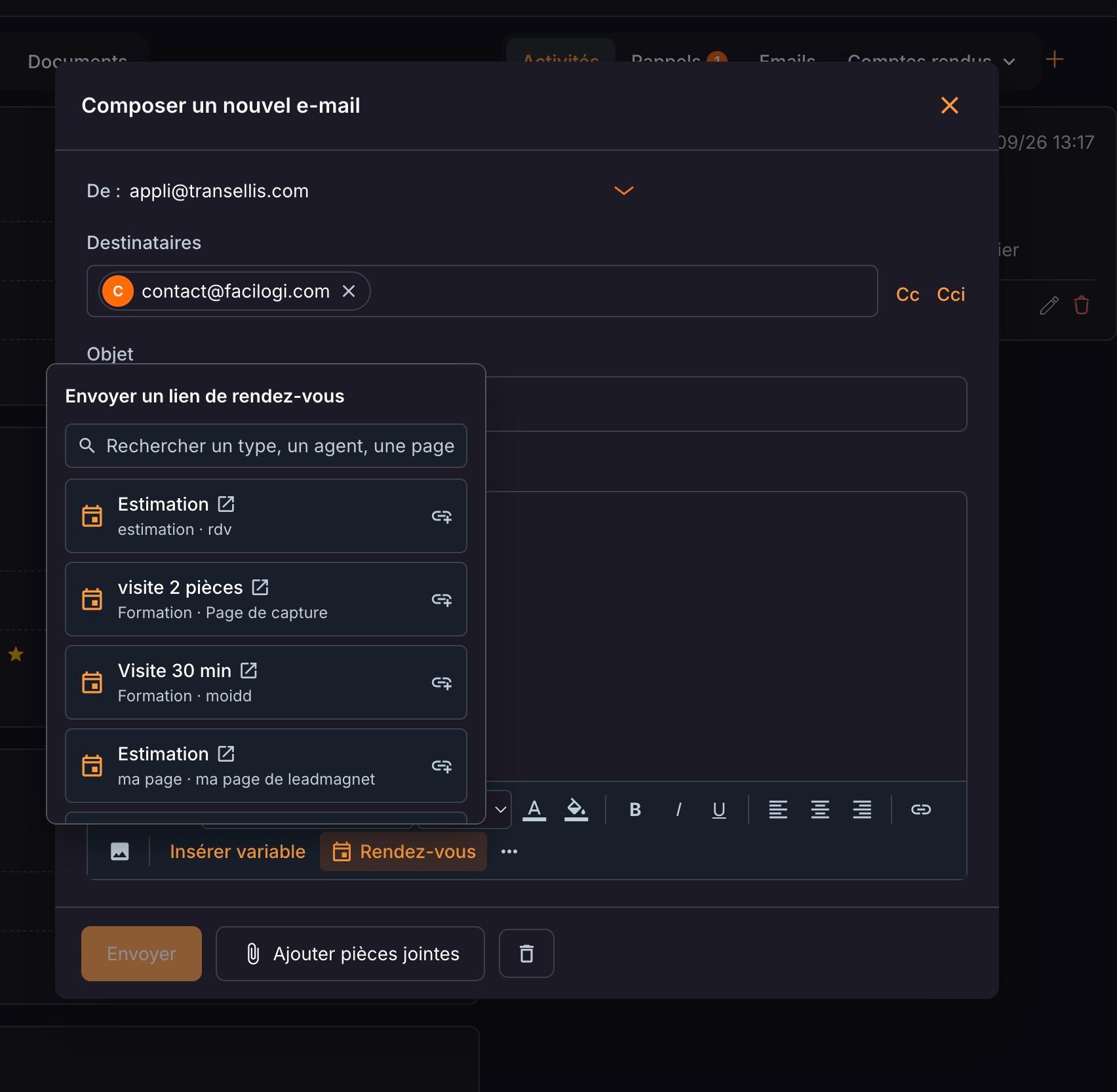The height and width of the screenshot is (1092, 1117).
Task: Send the email with Envoyer
Action: point(142,954)
